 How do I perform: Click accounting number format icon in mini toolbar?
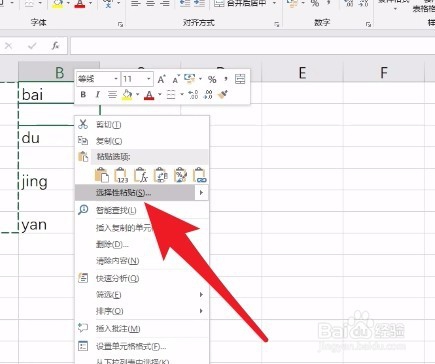[190, 79]
